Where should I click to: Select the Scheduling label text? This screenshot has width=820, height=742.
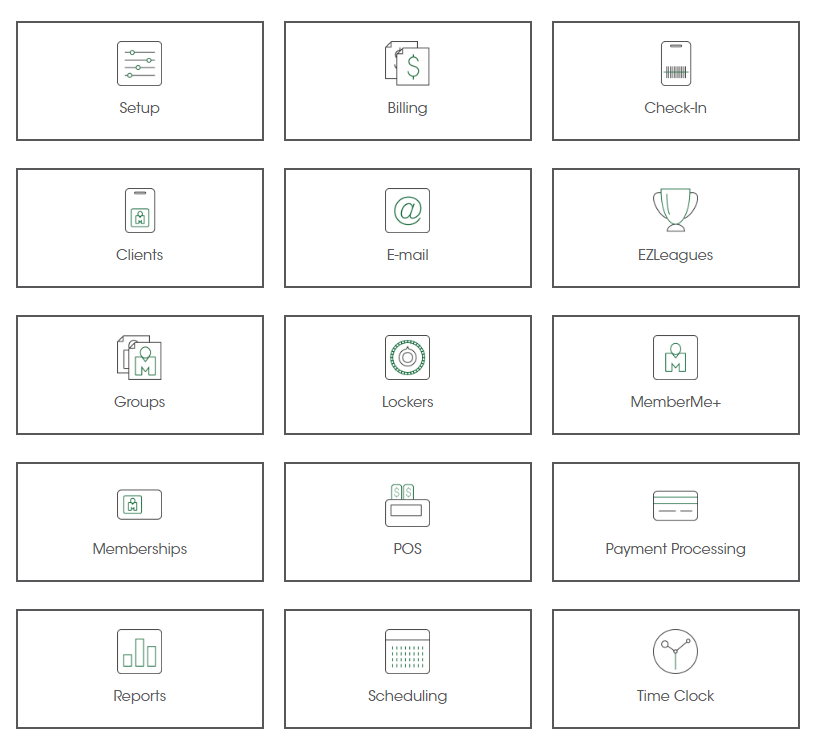click(x=407, y=696)
